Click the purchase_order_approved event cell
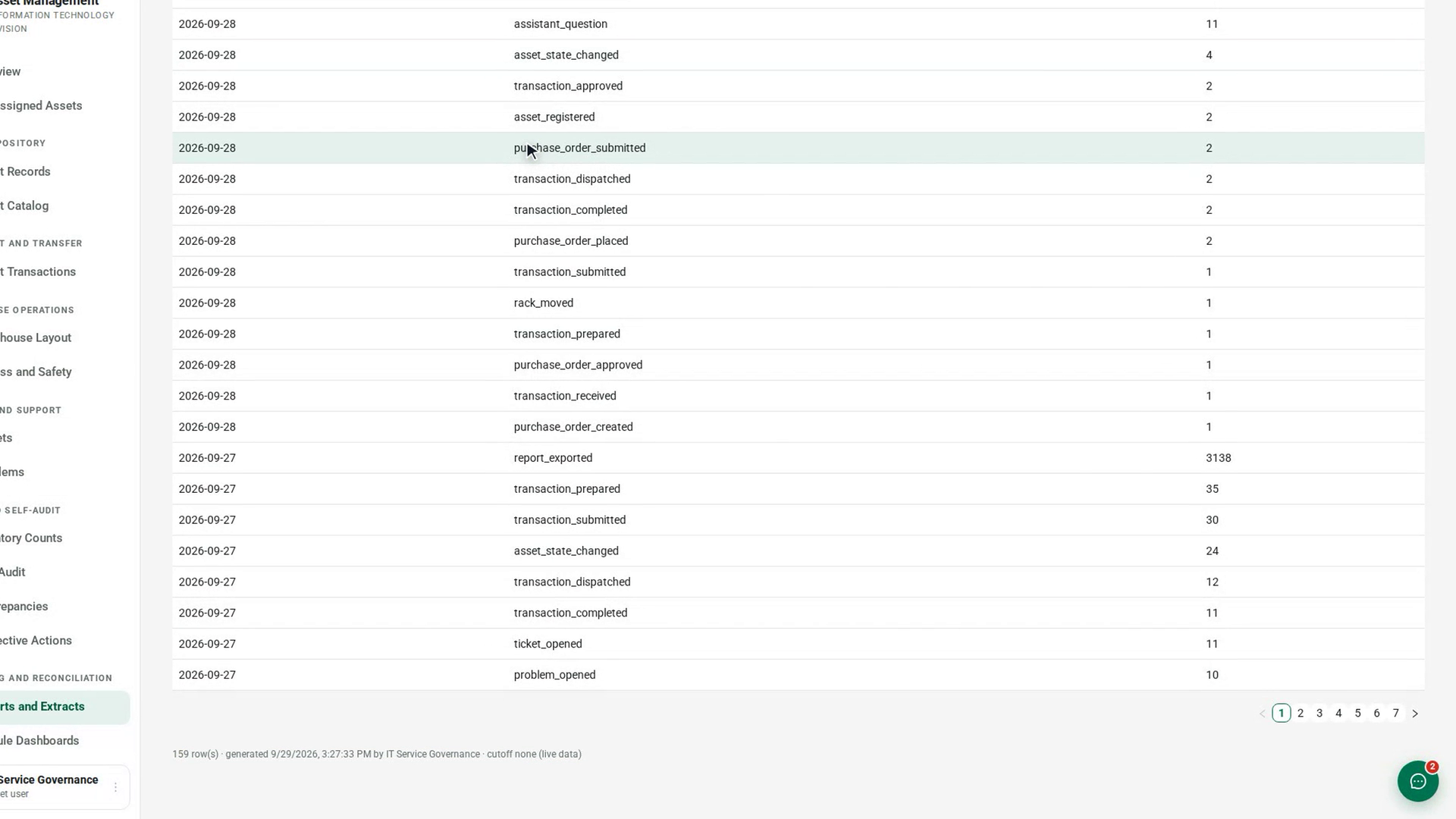 (x=578, y=366)
